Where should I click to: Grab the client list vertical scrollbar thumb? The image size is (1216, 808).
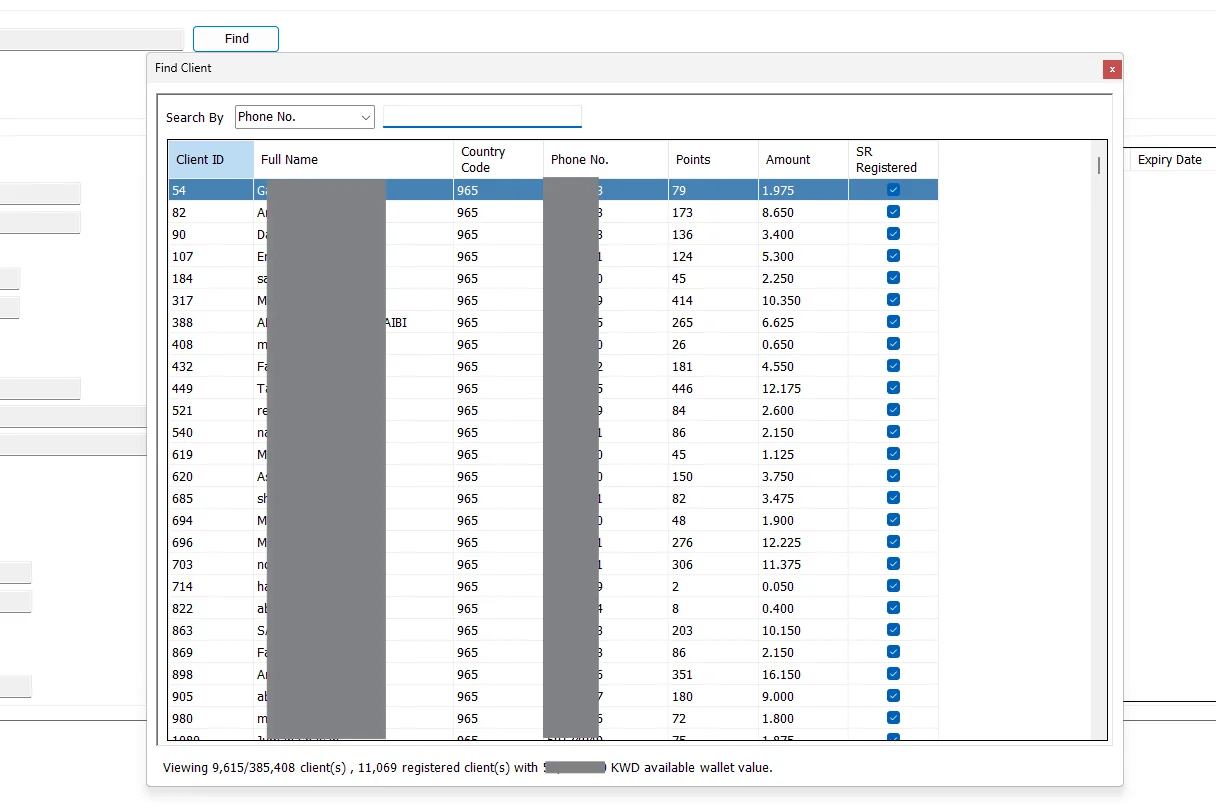click(1099, 165)
